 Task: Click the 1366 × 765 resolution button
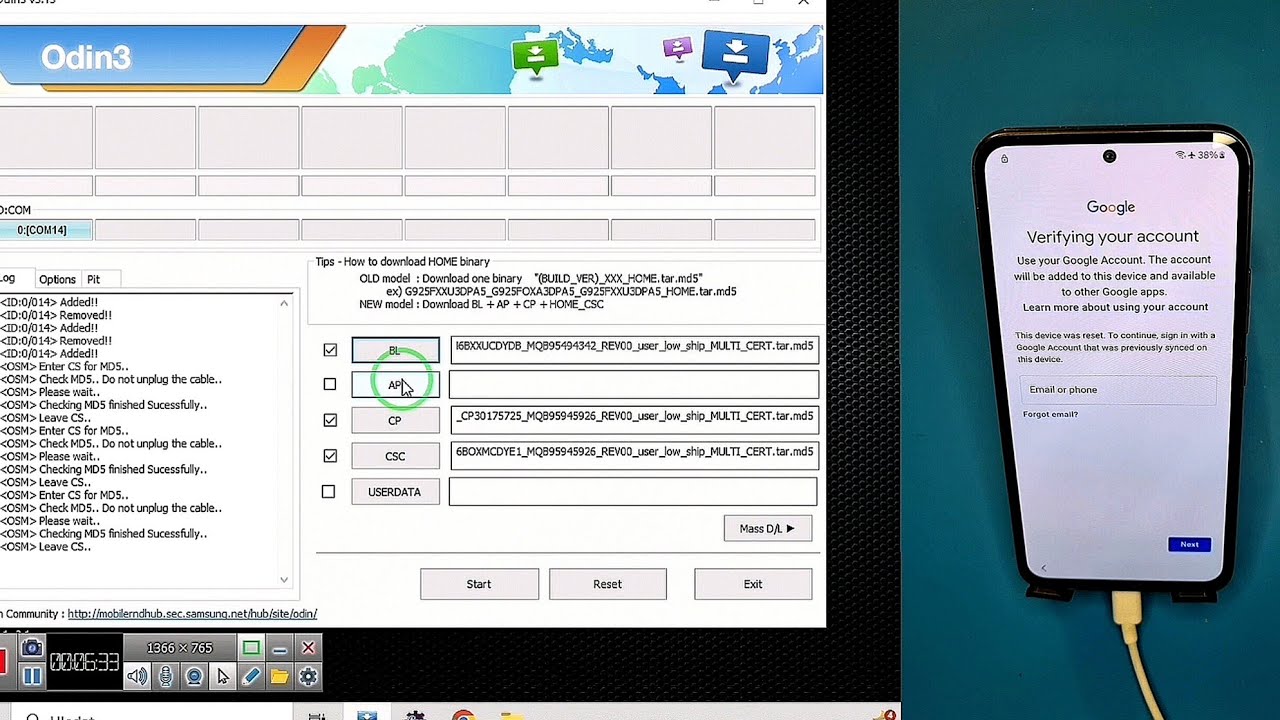pyautogui.click(x=180, y=648)
